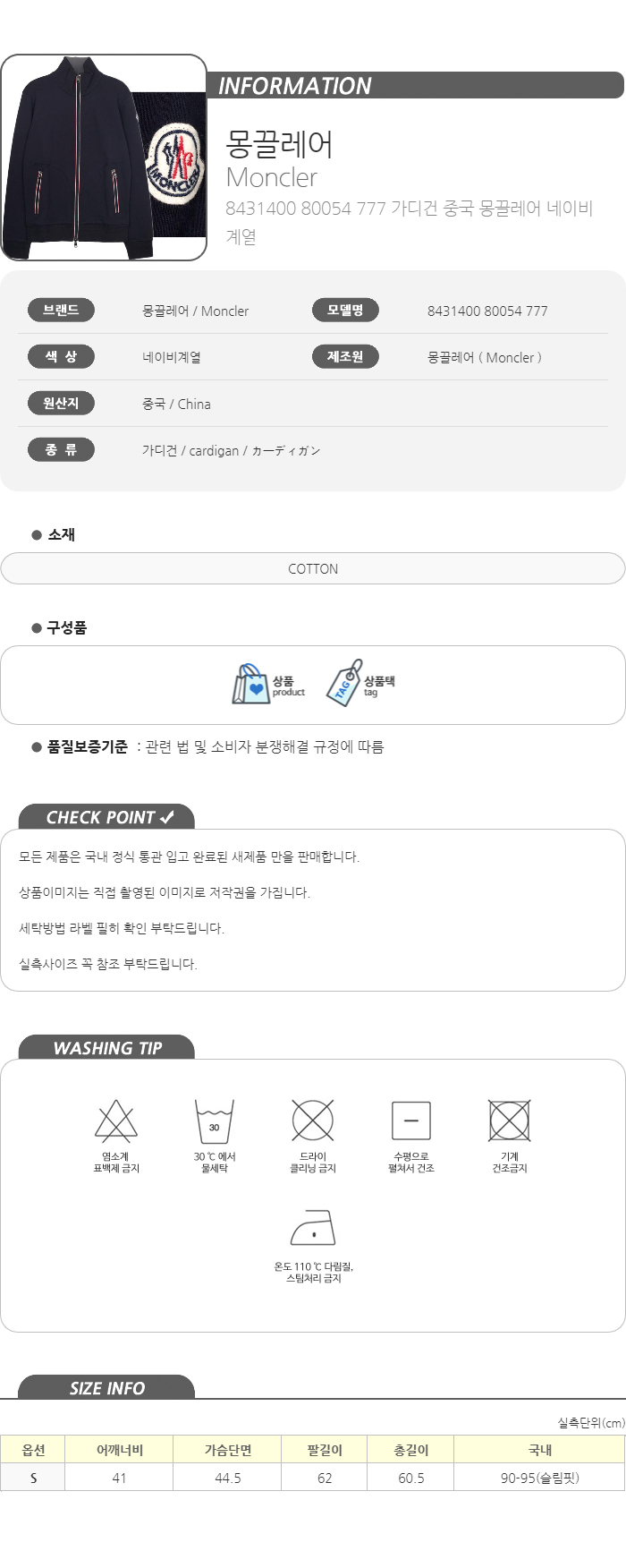Click the COTTON material field

pos(313,568)
